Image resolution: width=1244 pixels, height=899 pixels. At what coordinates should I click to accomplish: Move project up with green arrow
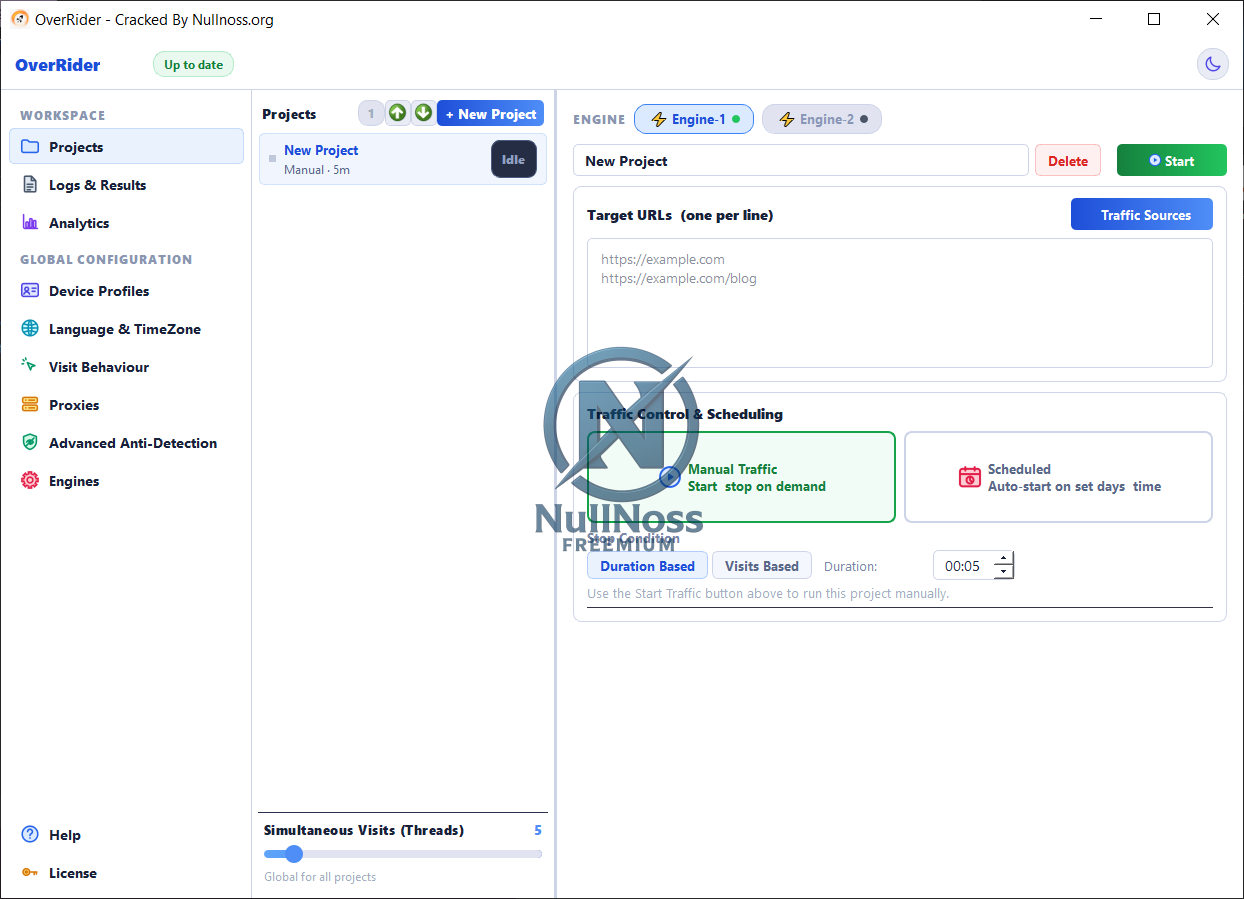pyautogui.click(x=398, y=113)
